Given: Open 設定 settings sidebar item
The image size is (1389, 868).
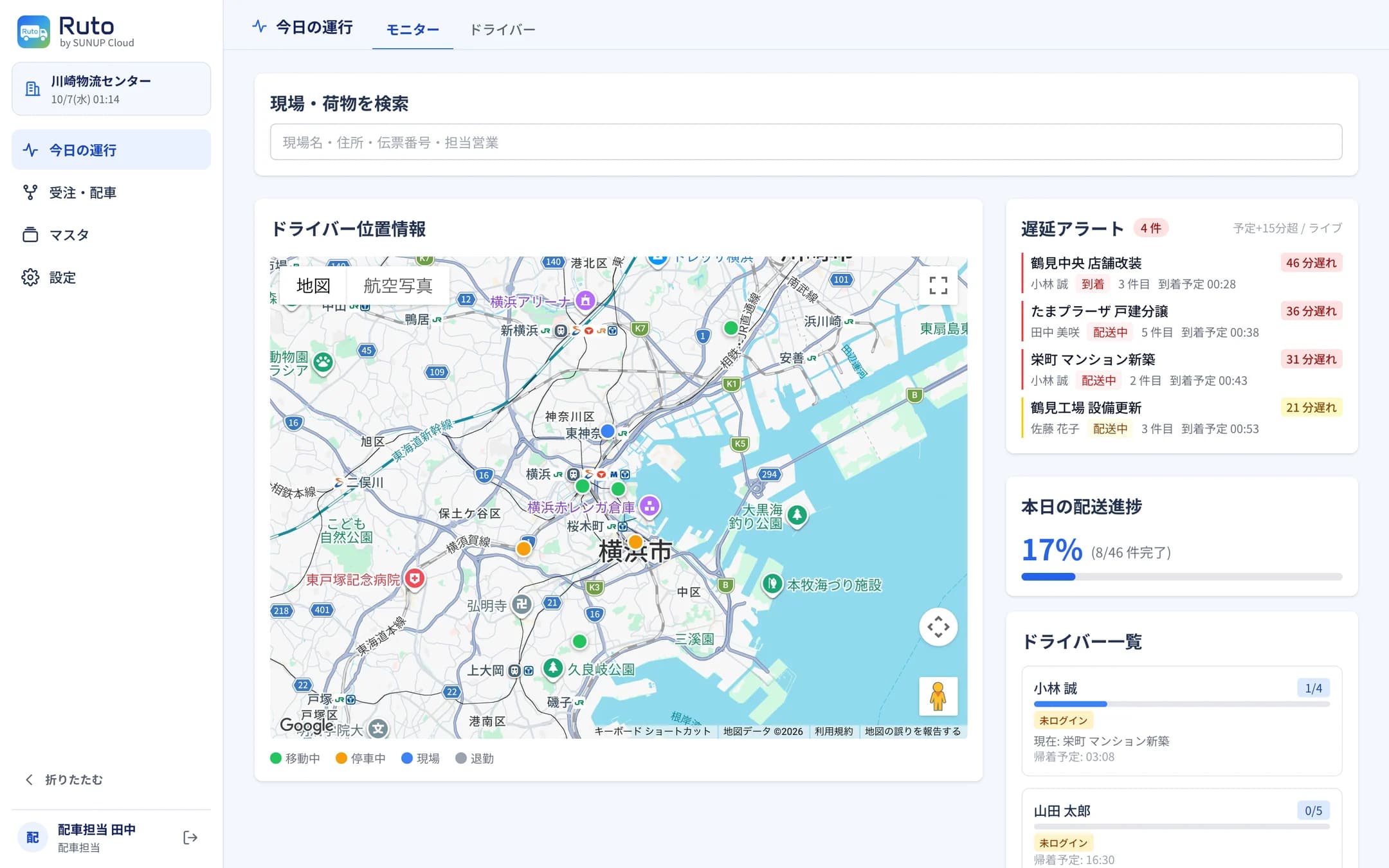Looking at the screenshot, I should (111, 277).
